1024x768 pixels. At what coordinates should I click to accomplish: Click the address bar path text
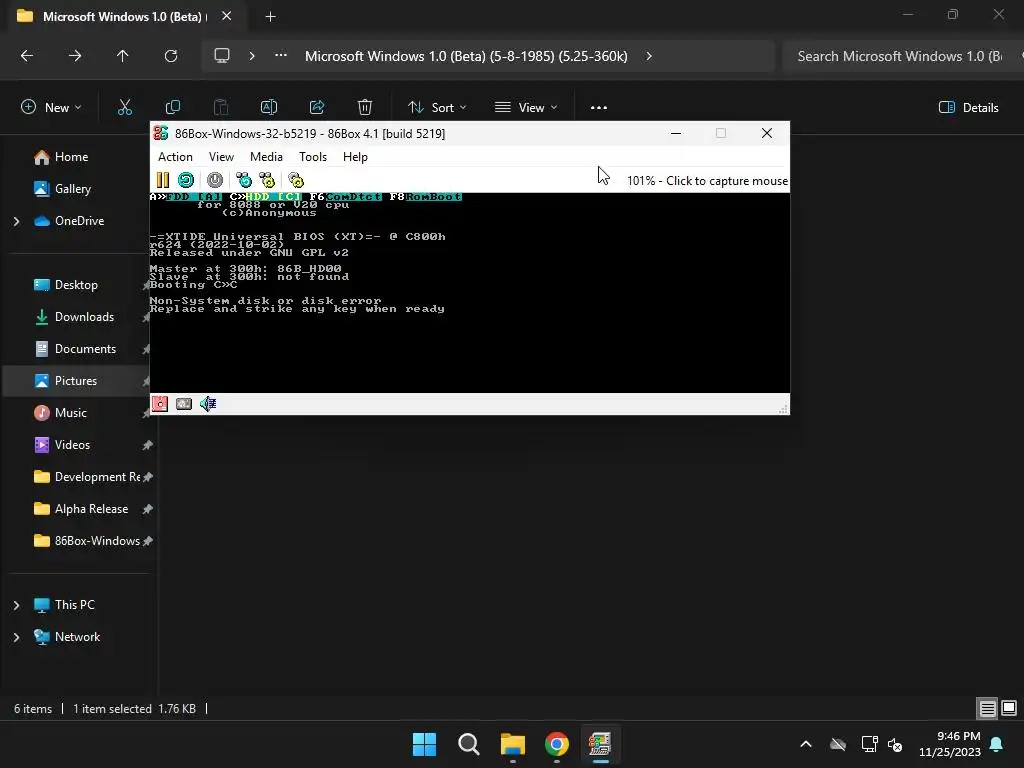(466, 56)
